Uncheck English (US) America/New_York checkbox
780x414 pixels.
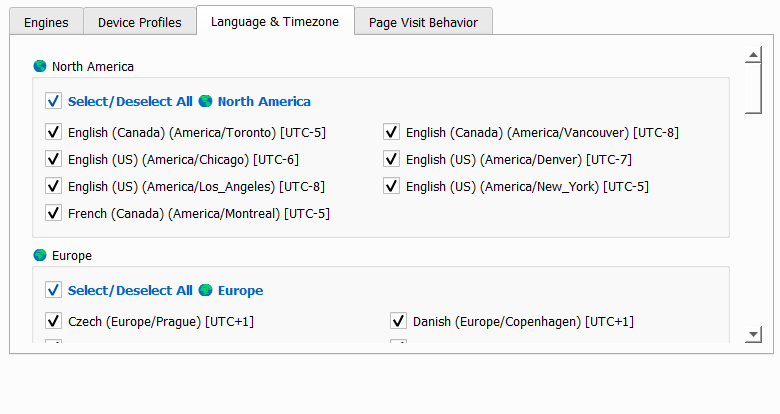(392, 186)
